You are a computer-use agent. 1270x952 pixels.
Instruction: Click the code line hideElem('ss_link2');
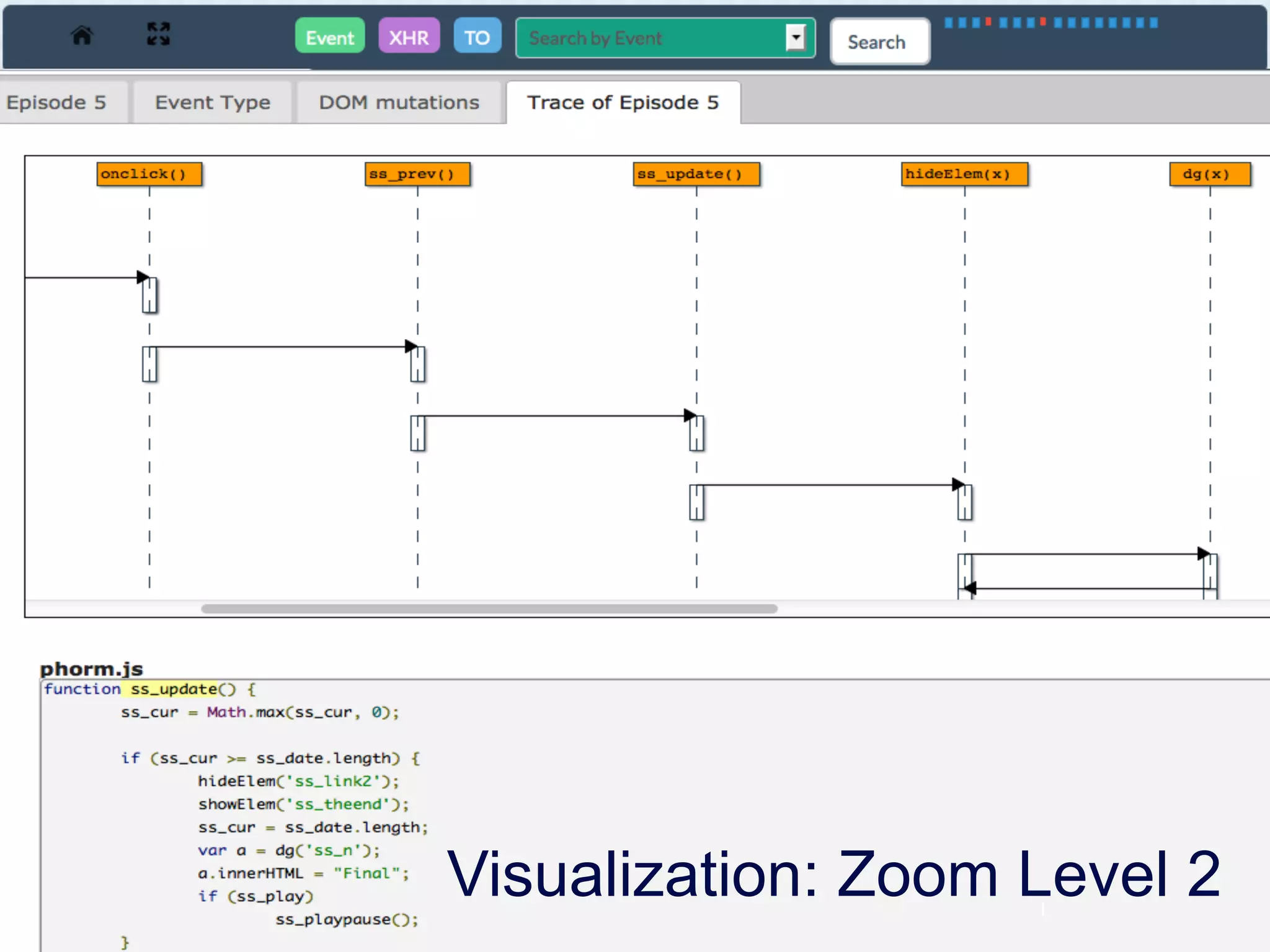(x=298, y=781)
